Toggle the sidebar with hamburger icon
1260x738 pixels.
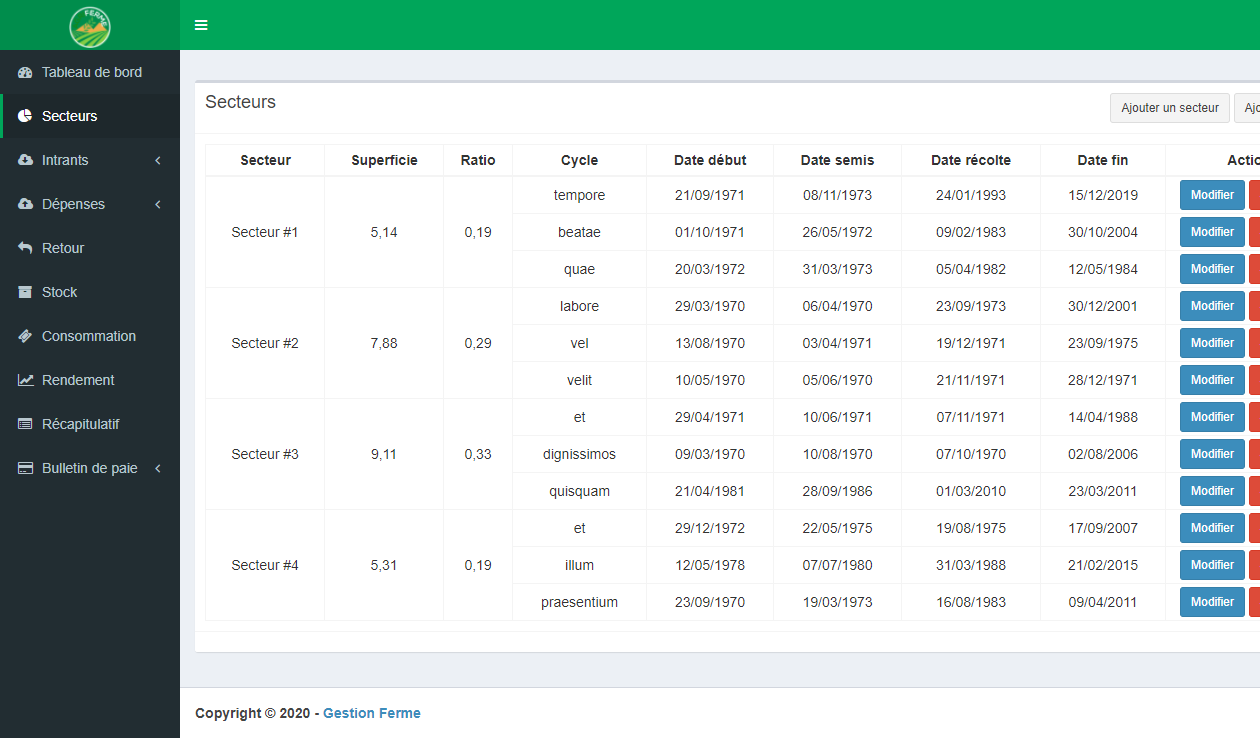[201, 25]
